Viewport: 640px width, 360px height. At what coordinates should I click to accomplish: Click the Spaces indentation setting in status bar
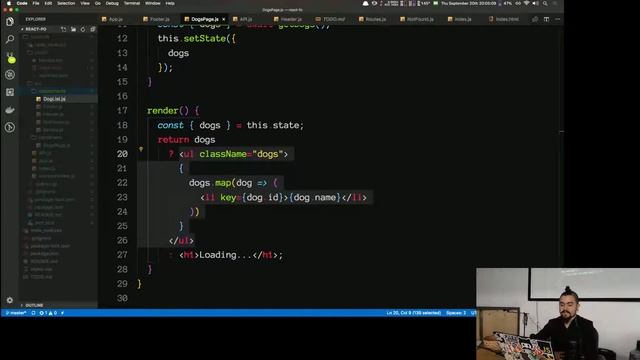click(x=456, y=313)
